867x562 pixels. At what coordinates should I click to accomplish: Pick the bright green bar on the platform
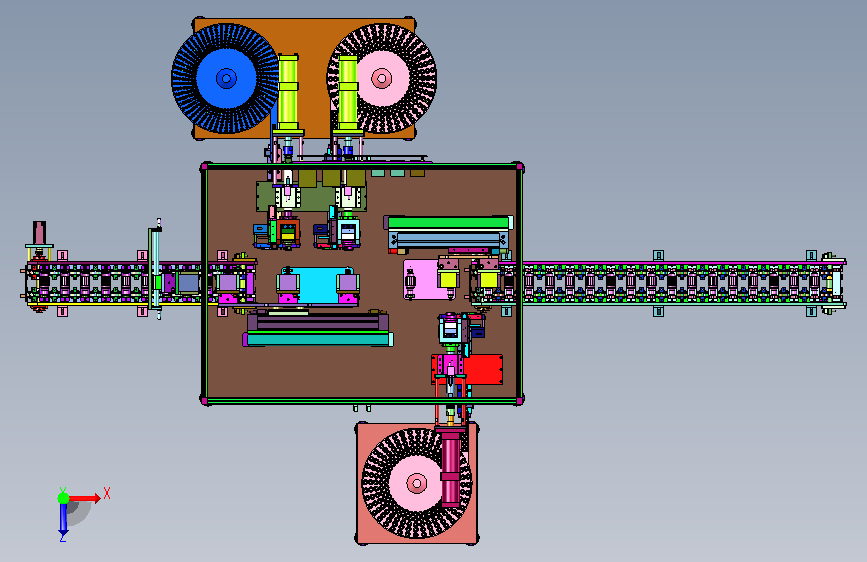click(448, 223)
